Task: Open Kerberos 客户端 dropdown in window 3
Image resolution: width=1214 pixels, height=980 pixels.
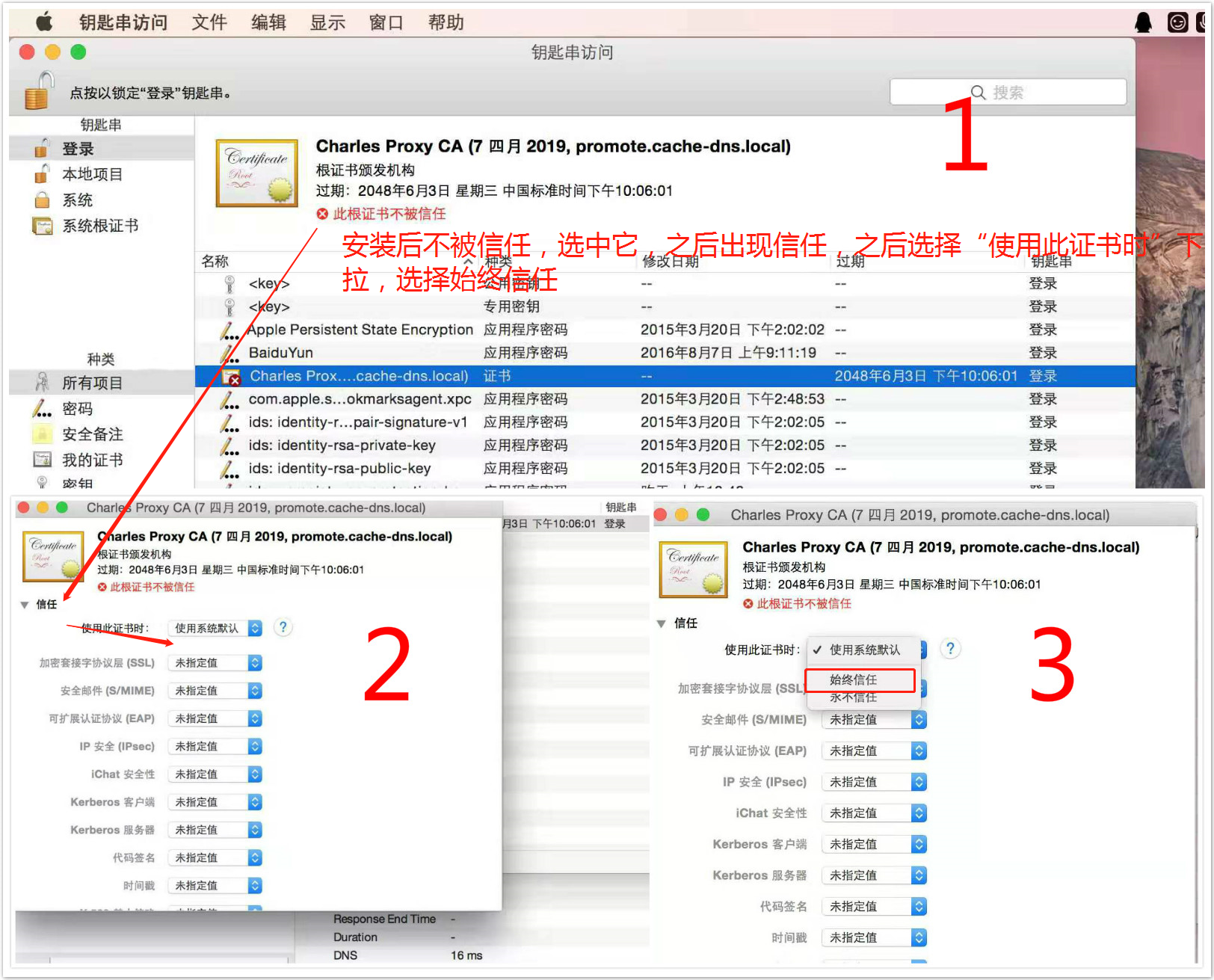Action: 874,844
